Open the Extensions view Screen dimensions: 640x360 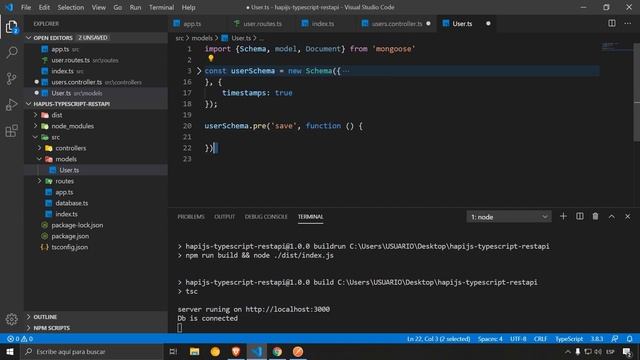coord(11,131)
